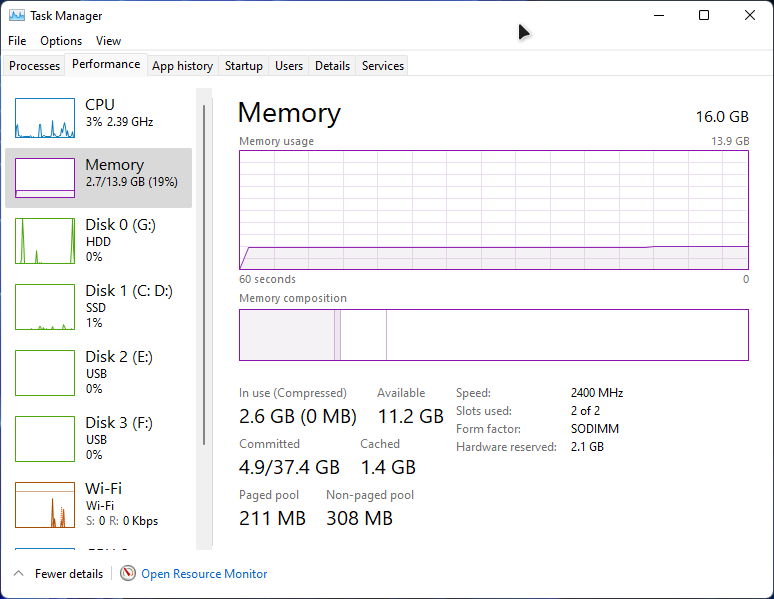
Task: Click the Disk 1 (C: D:) label
Action: [129, 290]
